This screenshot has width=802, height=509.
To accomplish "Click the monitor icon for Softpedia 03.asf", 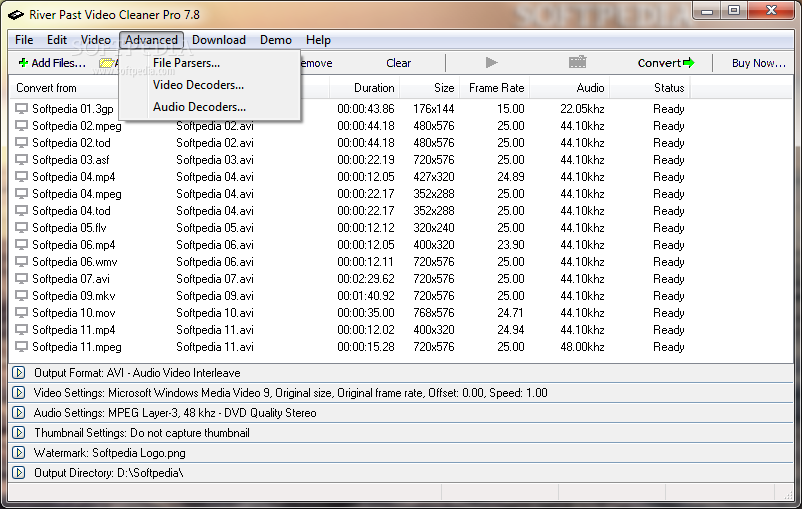I will (21, 160).
